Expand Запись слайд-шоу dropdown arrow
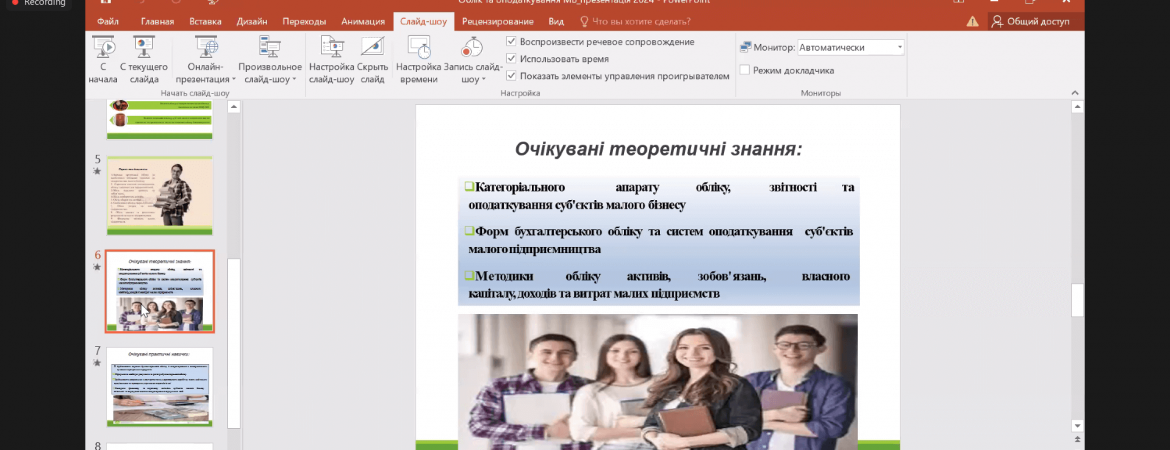The image size is (1170, 450). point(484,79)
